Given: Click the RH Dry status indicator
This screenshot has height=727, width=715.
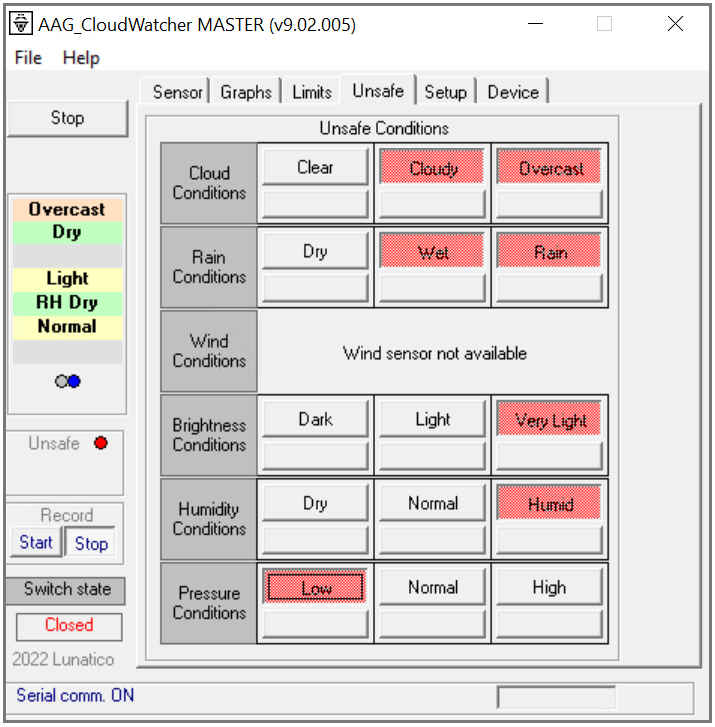Looking at the screenshot, I should (x=68, y=303).
